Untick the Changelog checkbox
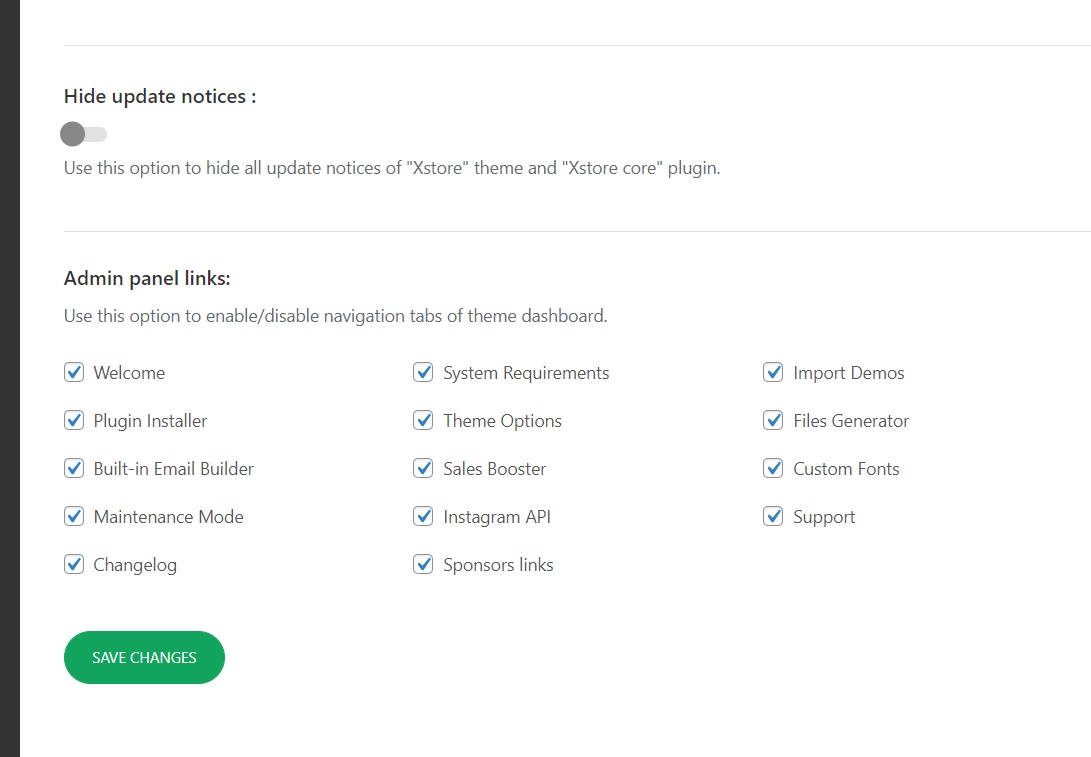The image size is (1091, 757). tap(74, 565)
